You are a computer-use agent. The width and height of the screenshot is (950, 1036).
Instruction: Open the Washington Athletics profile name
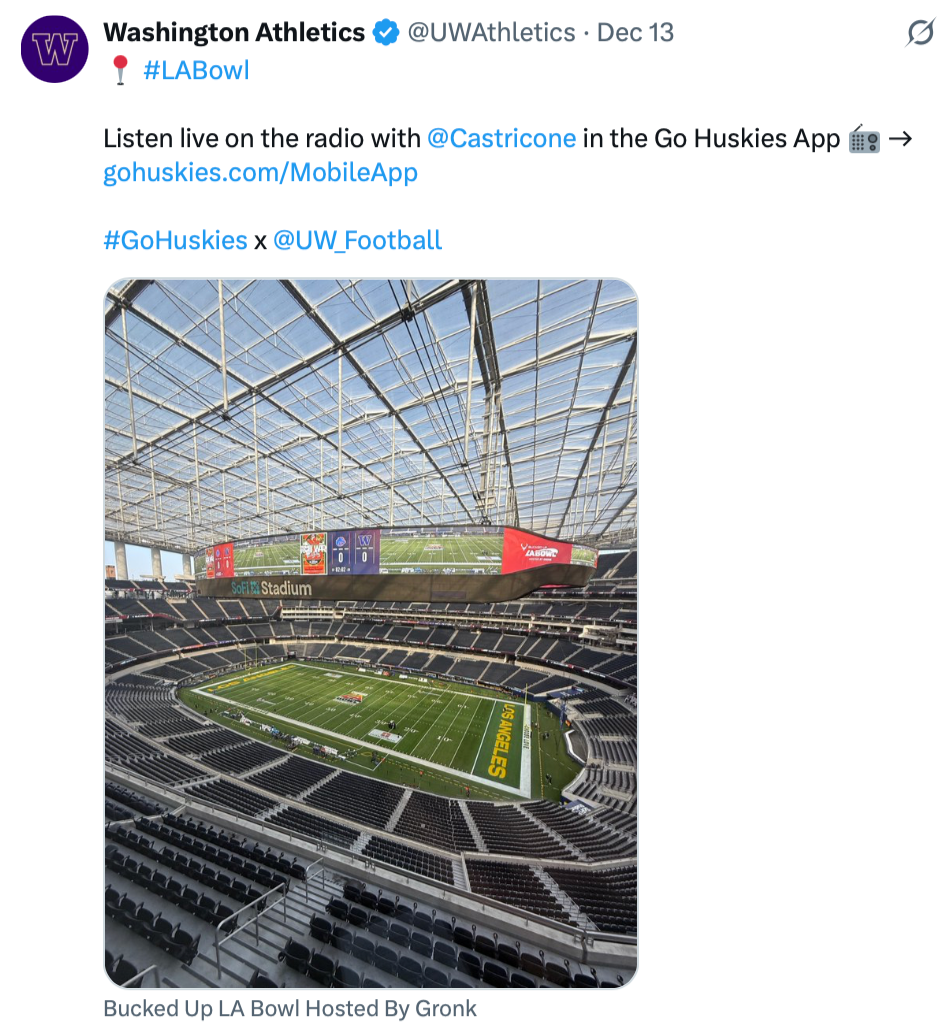click(x=234, y=33)
